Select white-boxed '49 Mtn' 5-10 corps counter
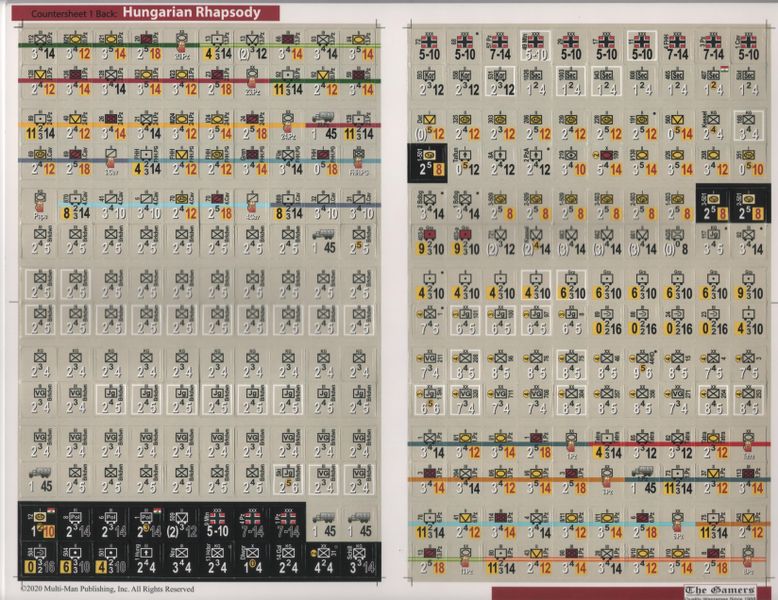778x600 pixels. pyautogui.click(x=535, y=47)
